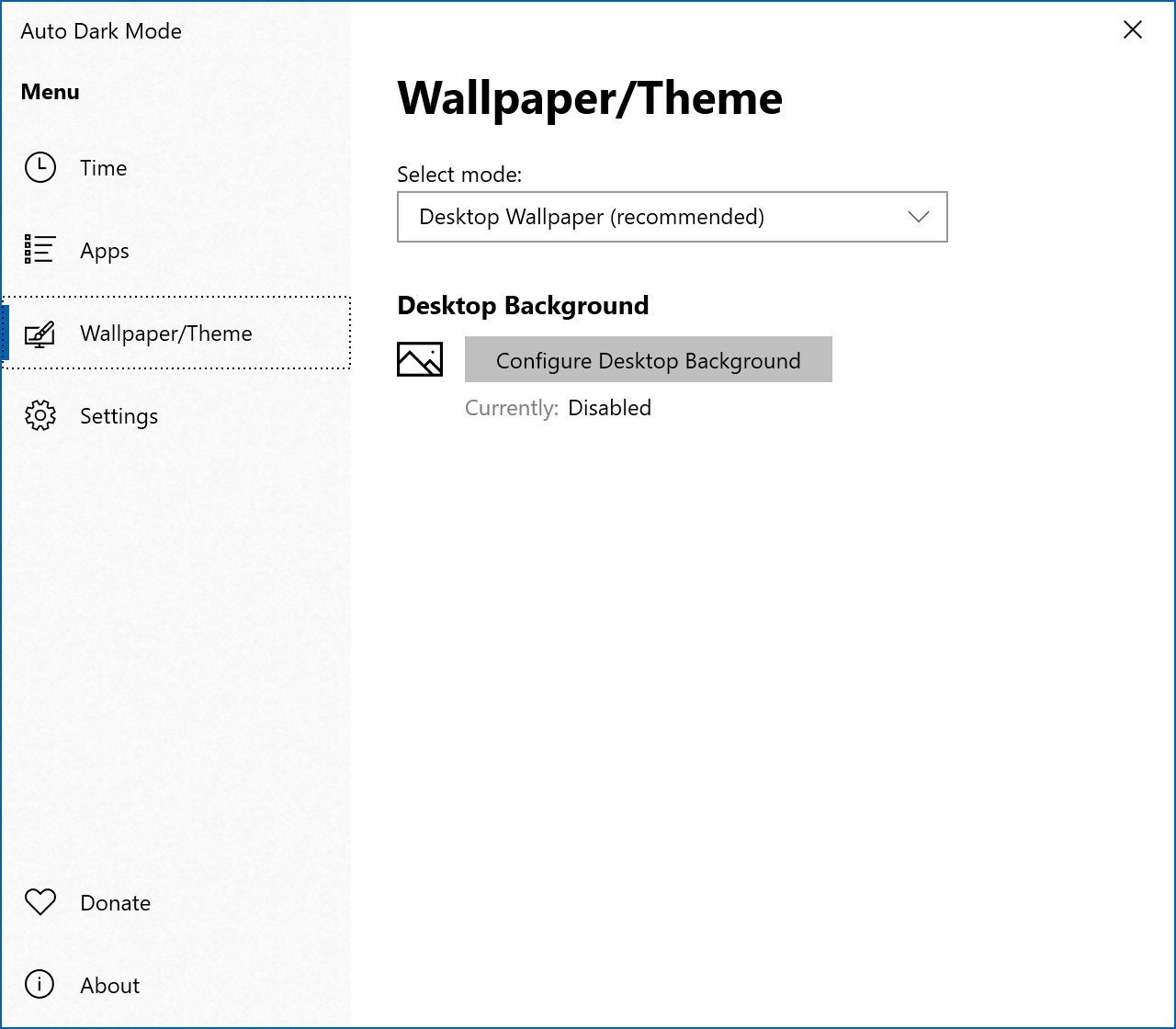Click the 'Disabled' status text
The width and height of the screenshot is (1176, 1029).
click(610, 408)
